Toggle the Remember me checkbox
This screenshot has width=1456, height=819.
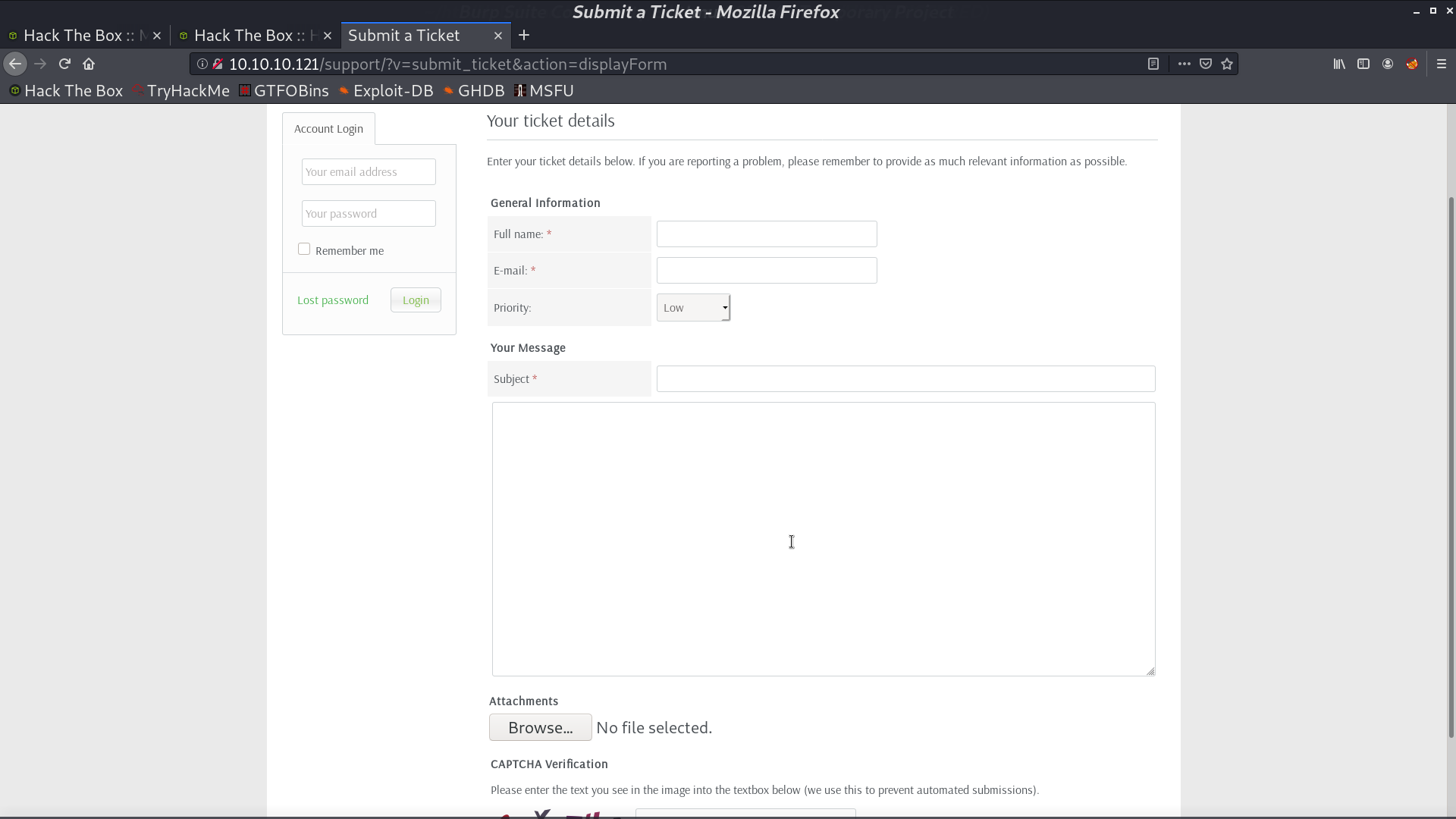click(304, 249)
